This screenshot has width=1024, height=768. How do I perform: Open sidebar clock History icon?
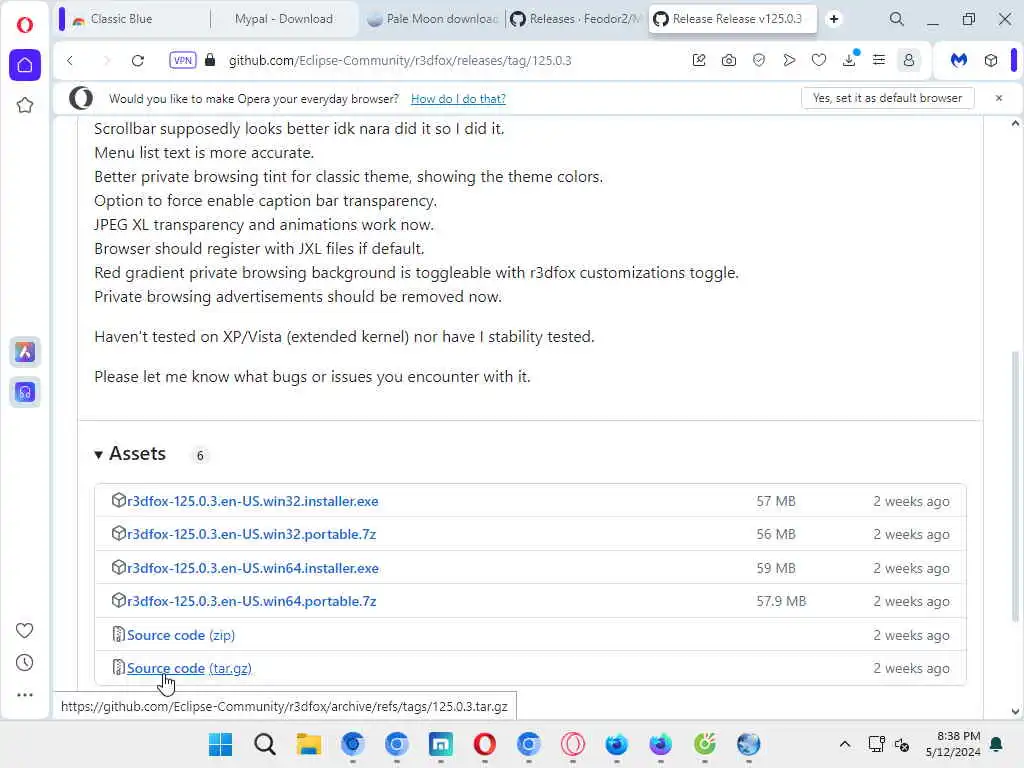coord(25,663)
